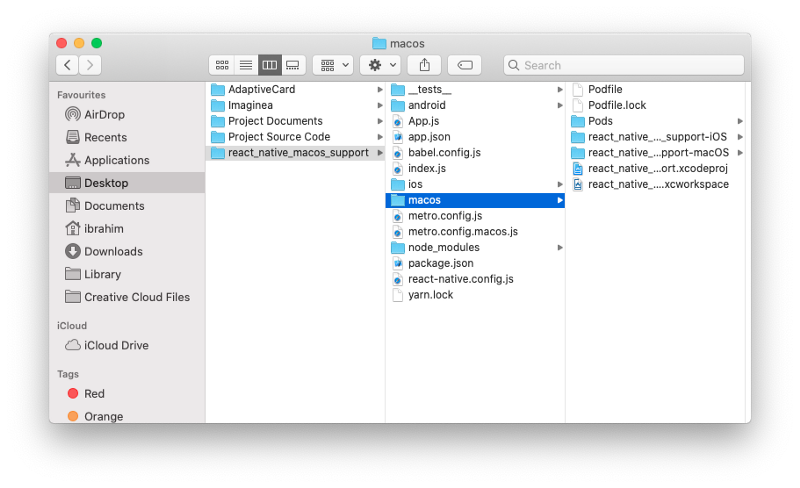Expand arrow next to Pods folder
This screenshot has width=800, height=488.
pos(740,121)
